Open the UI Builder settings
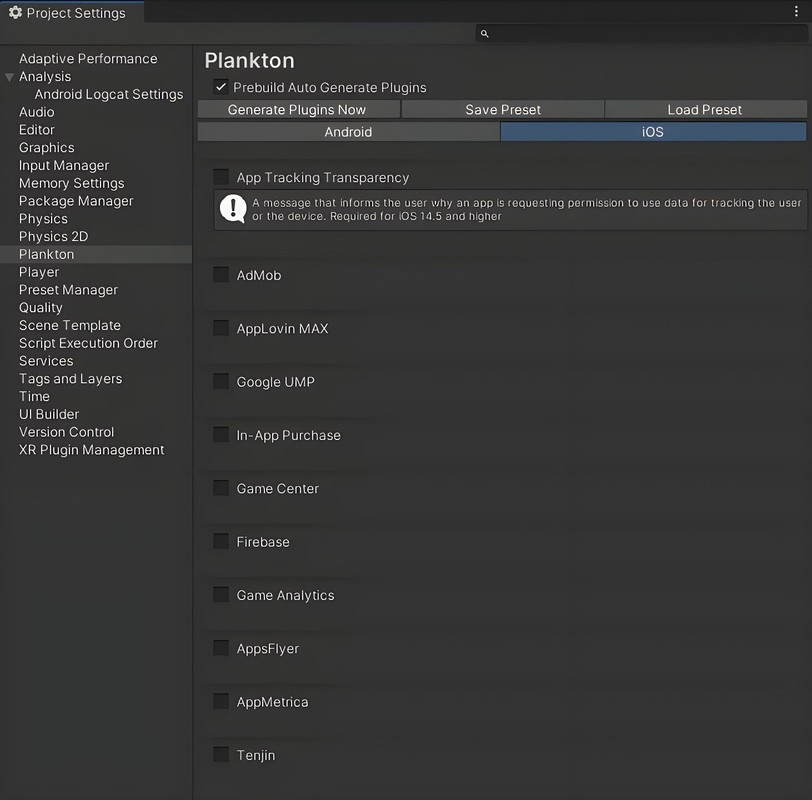The width and height of the screenshot is (812, 800). 49,414
